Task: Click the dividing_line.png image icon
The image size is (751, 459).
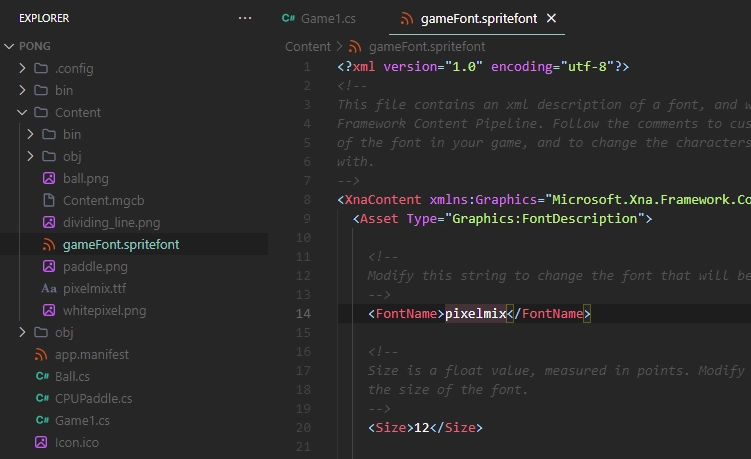Action: coord(49,222)
